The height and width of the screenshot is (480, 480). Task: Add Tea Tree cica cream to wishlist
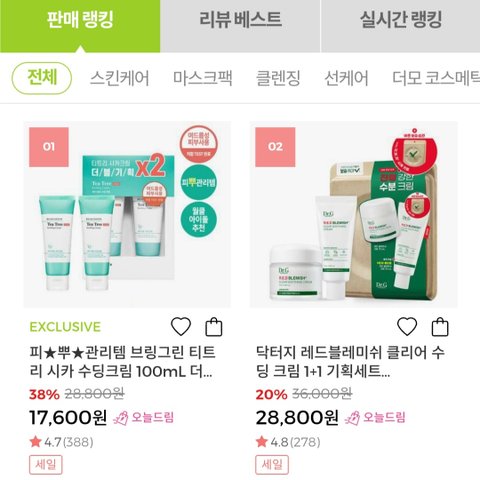pos(181,327)
